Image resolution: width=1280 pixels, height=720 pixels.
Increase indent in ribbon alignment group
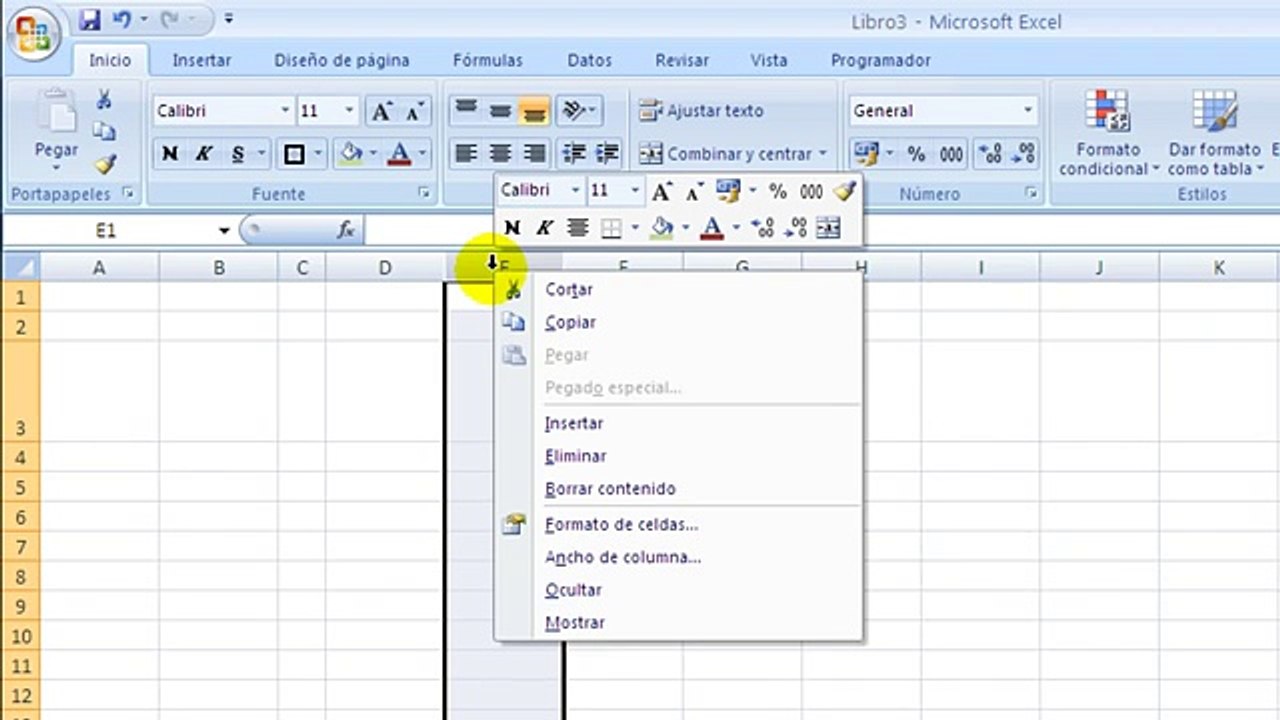607,153
